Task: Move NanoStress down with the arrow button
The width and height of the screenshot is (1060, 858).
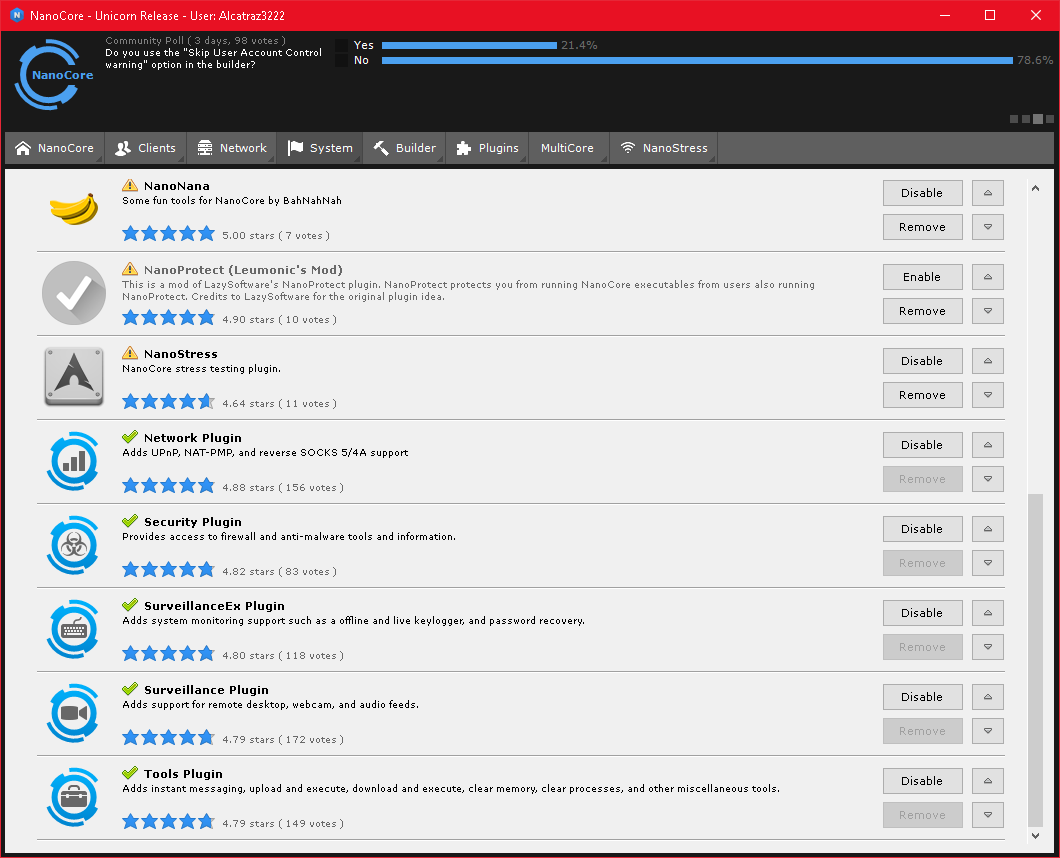Action: [x=988, y=395]
